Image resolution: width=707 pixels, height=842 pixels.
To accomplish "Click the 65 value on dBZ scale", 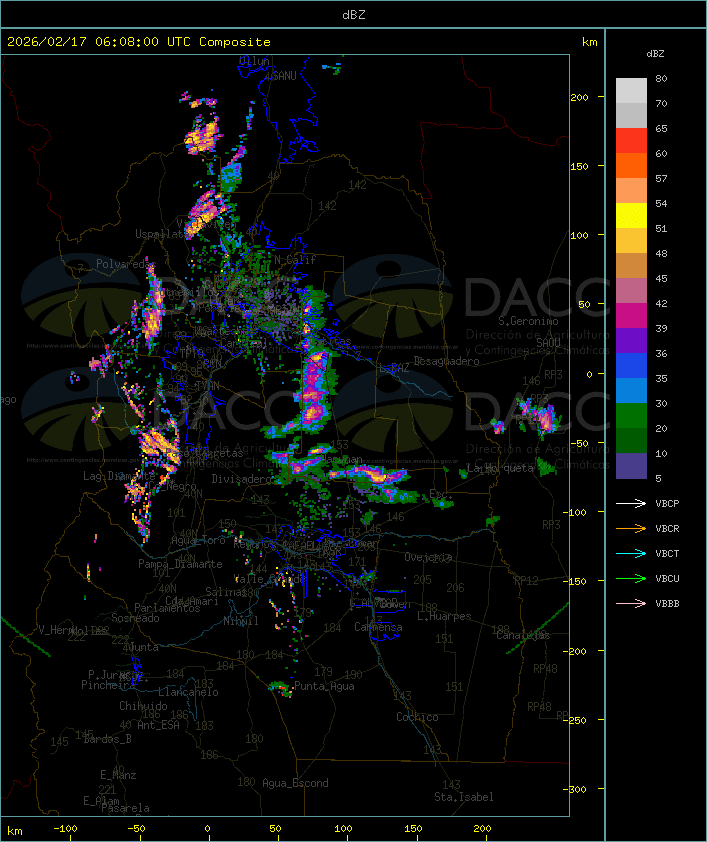I will pyautogui.click(x=661, y=128).
